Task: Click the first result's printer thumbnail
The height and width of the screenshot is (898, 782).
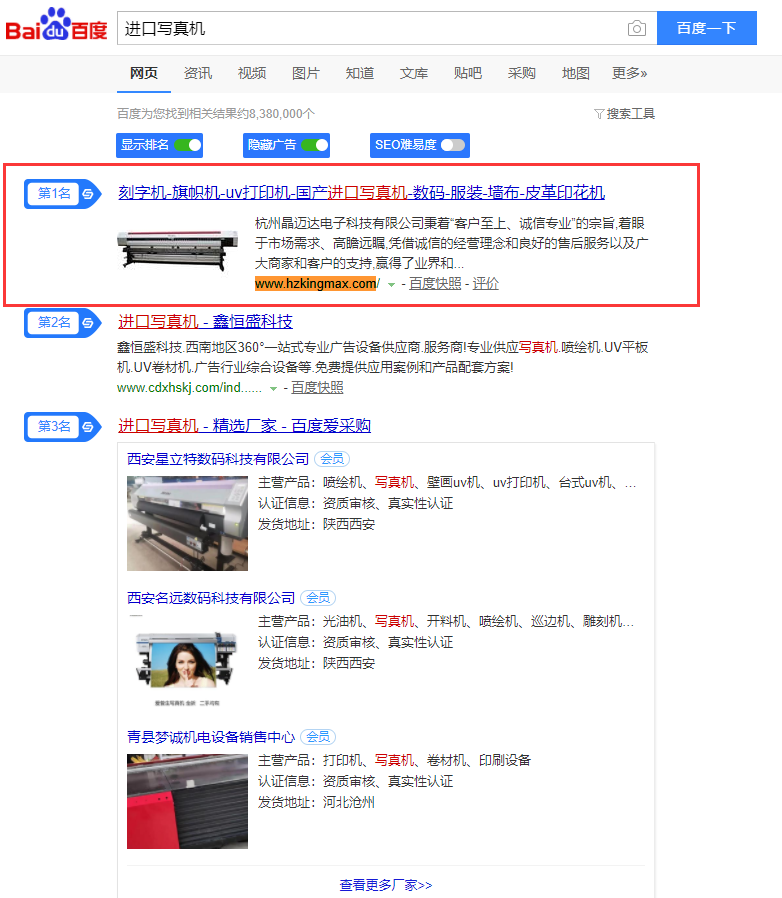Action: [178, 250]
